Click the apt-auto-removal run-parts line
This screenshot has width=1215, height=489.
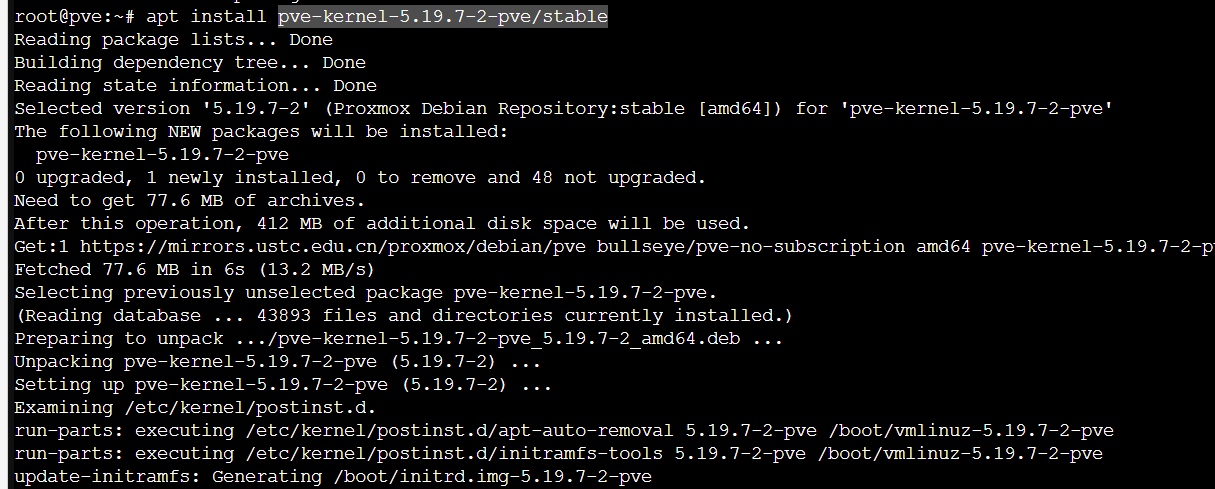(563, 430)
